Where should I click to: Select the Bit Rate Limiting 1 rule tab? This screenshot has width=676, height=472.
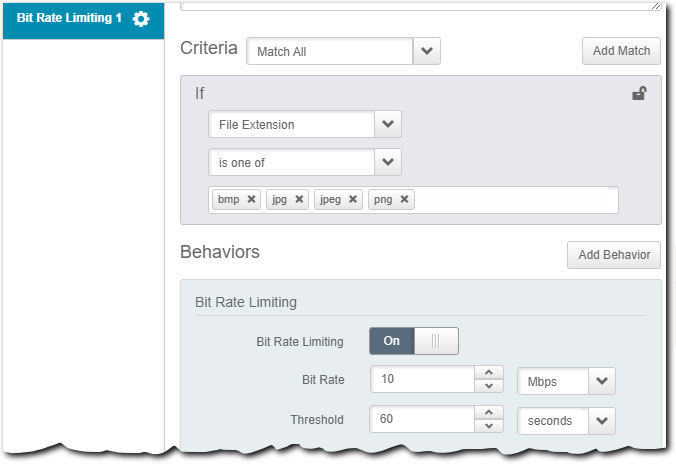[70, 19]
